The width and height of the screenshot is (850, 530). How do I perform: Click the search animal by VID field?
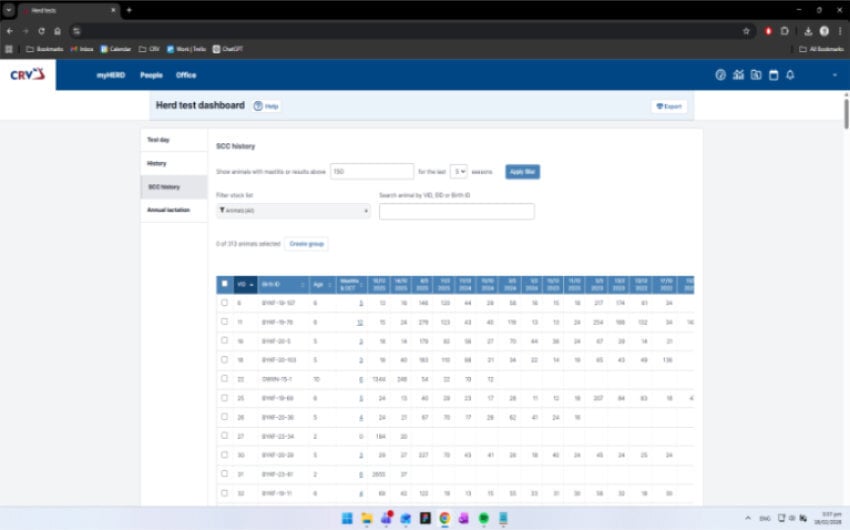pos(456,211)
